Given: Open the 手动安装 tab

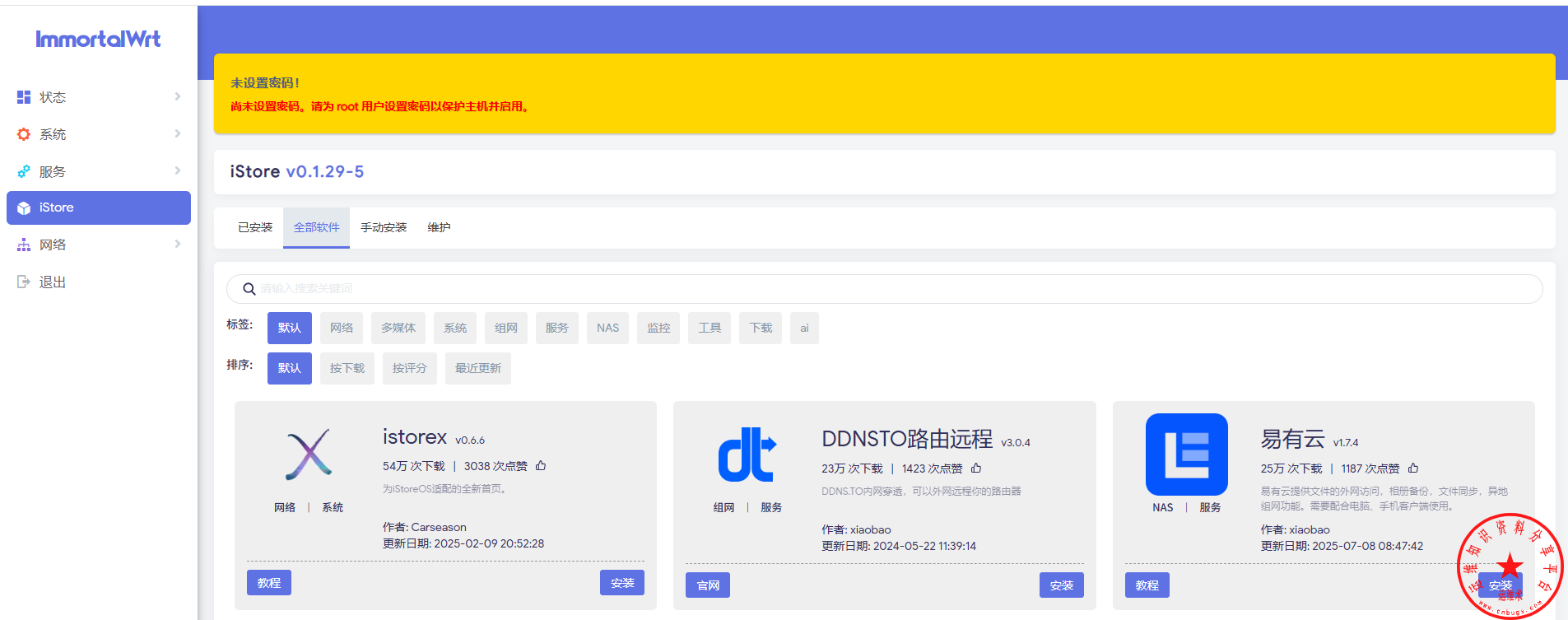Looking at the screenshot, I should (384, 227).
